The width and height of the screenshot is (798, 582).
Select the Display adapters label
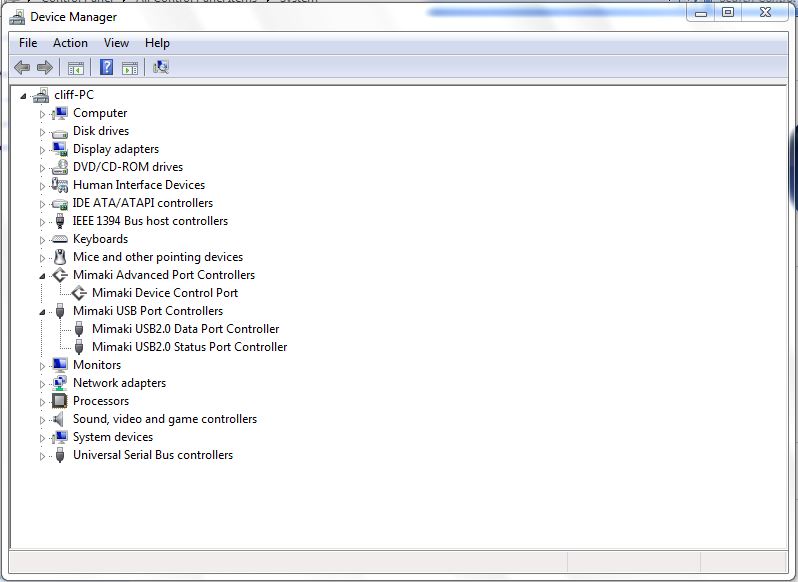pos(116,149)
